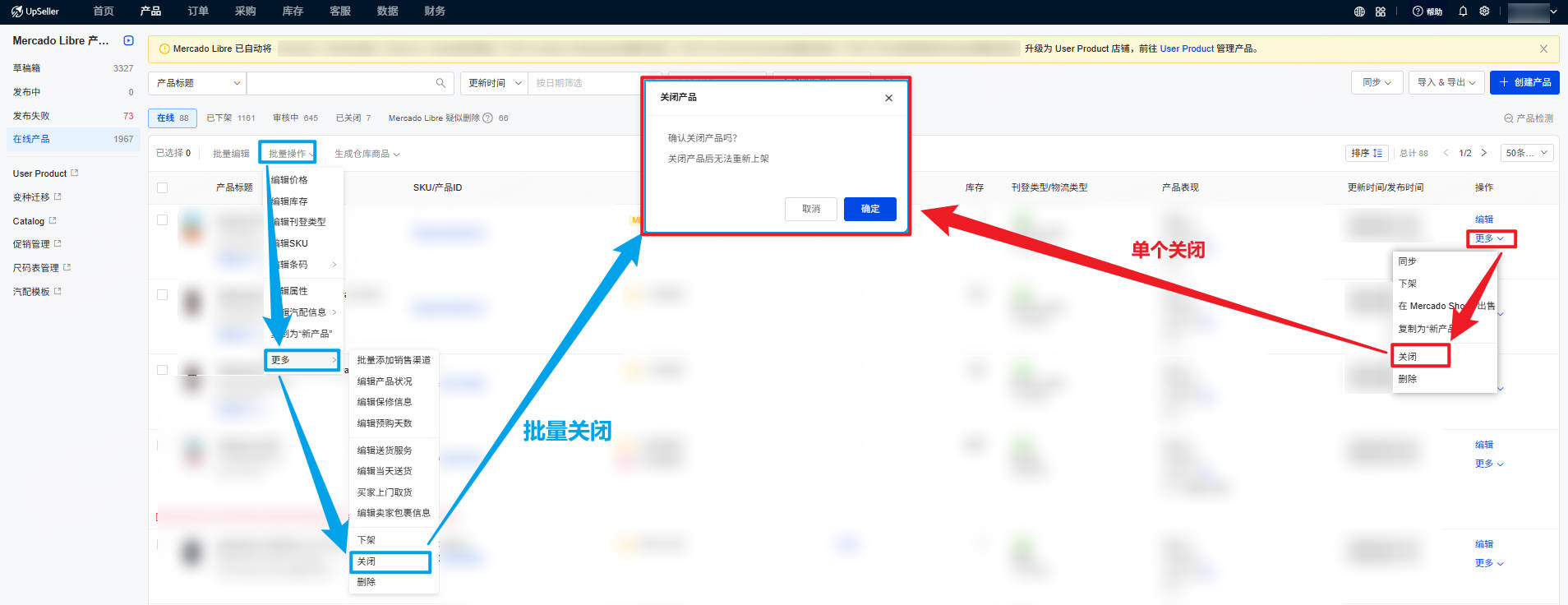Viewport: 1568px width, 605px height.
Task: Open the 帮助 help icon
Action: pyautogui.click(x=1427, y=12)
